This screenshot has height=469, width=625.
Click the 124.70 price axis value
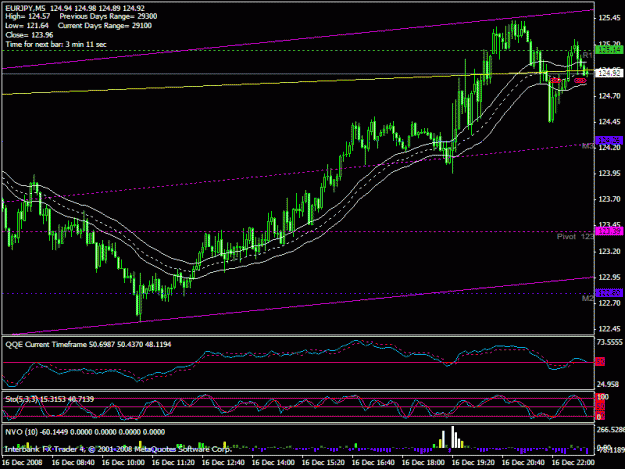609,96
